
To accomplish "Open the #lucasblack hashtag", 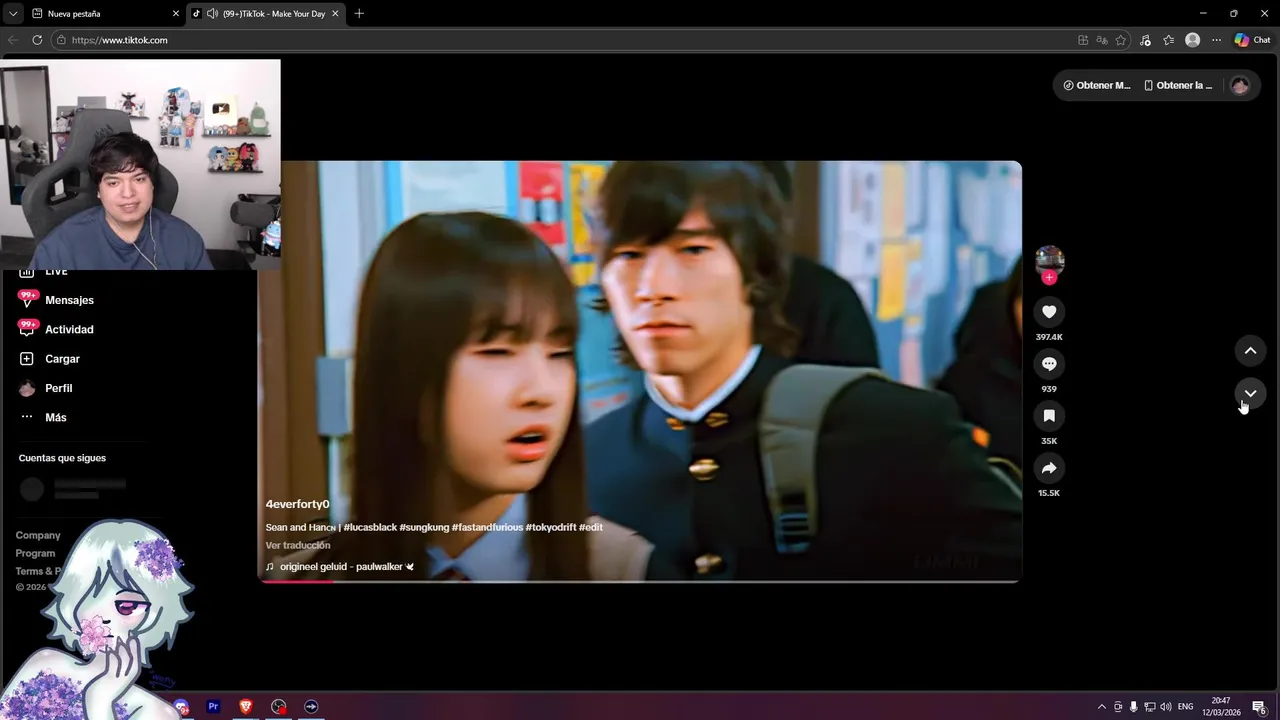I will (369, 527).
